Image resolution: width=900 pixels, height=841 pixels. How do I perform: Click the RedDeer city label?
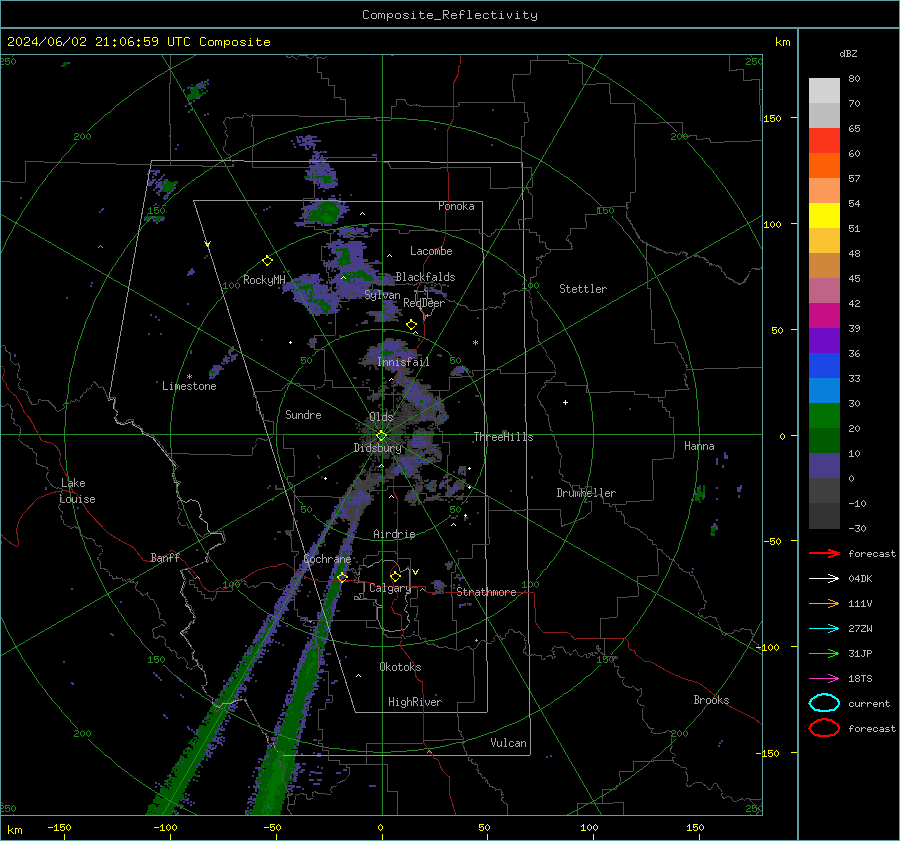pyautogui.click(x=424, y=303)
